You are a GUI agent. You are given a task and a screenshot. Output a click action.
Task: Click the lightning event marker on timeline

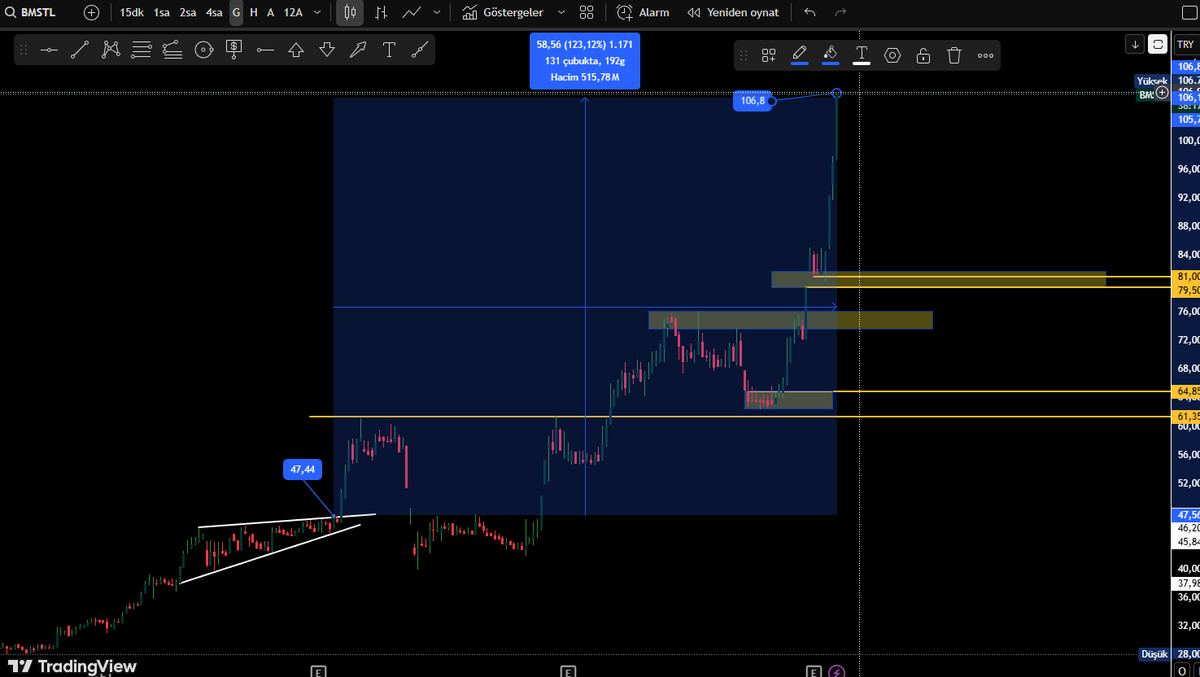(837, 671)
